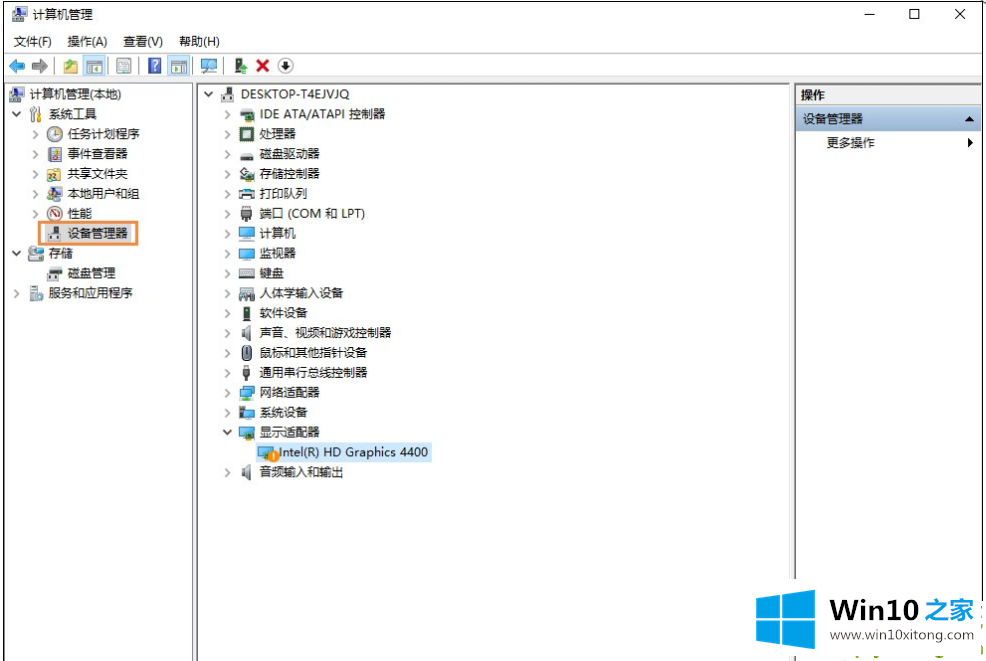Select 磁盘管理 under 存储

(91, 273)
